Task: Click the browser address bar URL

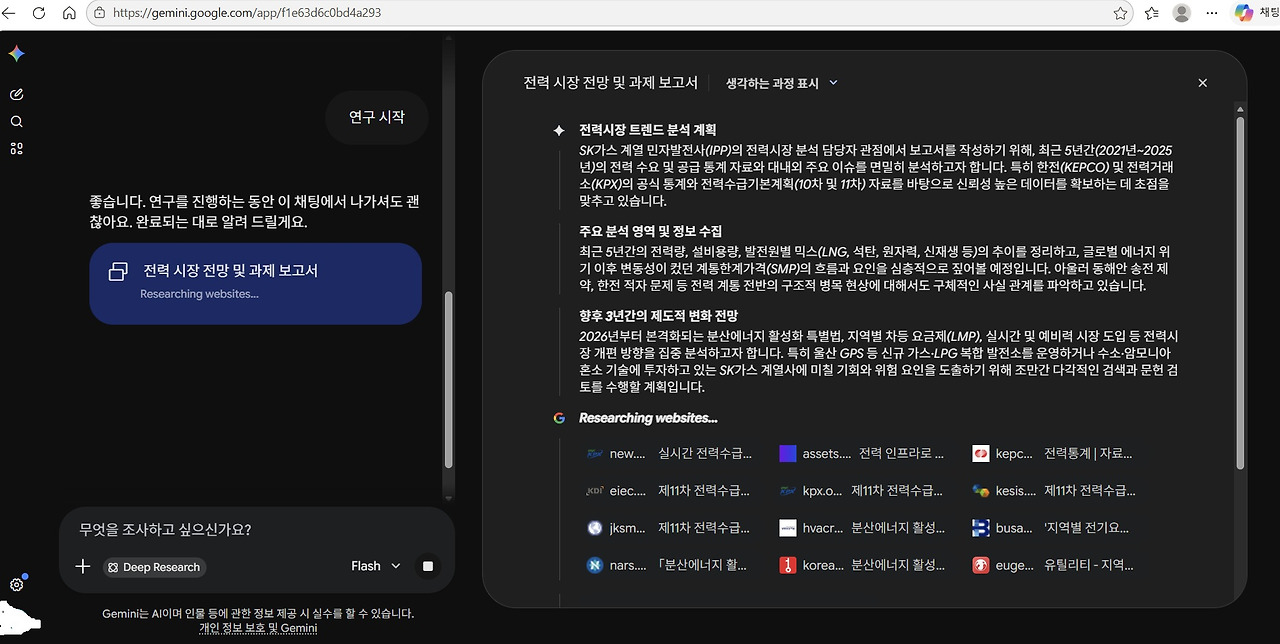Action: tap(246, 13)
